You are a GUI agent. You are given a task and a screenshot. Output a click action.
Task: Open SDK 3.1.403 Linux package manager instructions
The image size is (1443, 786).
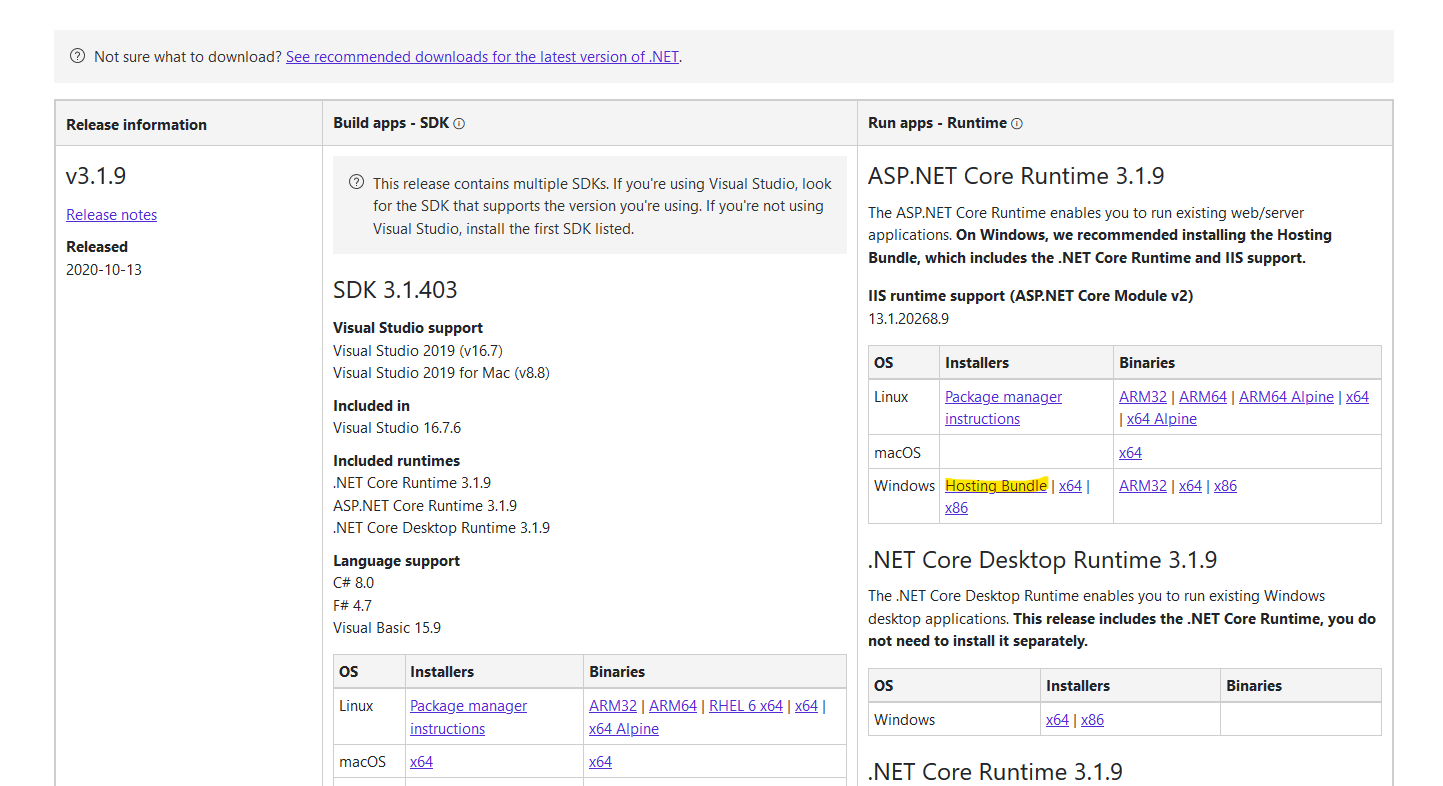pos(468,717)
